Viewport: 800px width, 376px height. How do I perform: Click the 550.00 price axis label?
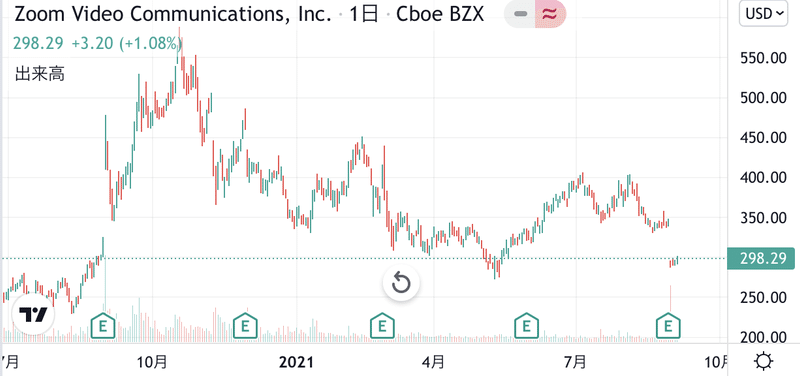click(763, 58)
